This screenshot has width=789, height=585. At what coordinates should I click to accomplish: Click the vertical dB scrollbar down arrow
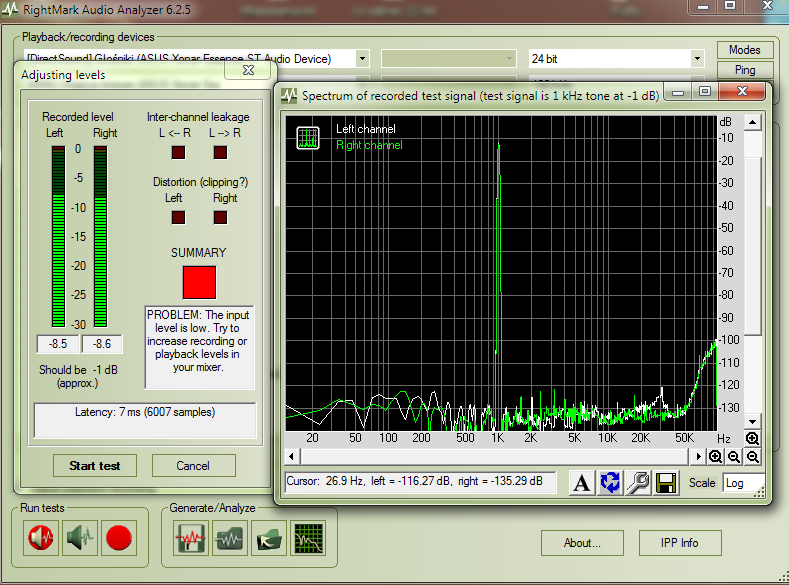(x=752, y=422)
